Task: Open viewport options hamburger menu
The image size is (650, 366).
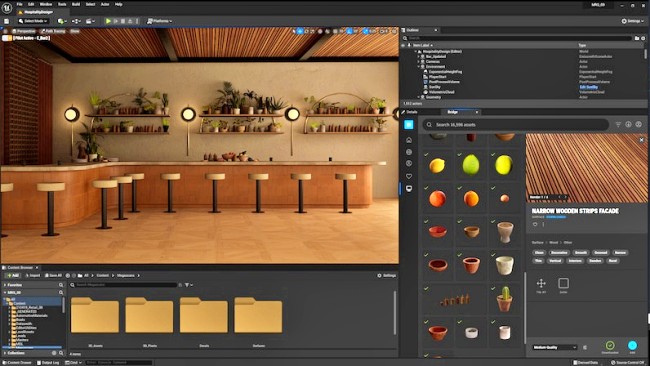Action: (5, 31)
